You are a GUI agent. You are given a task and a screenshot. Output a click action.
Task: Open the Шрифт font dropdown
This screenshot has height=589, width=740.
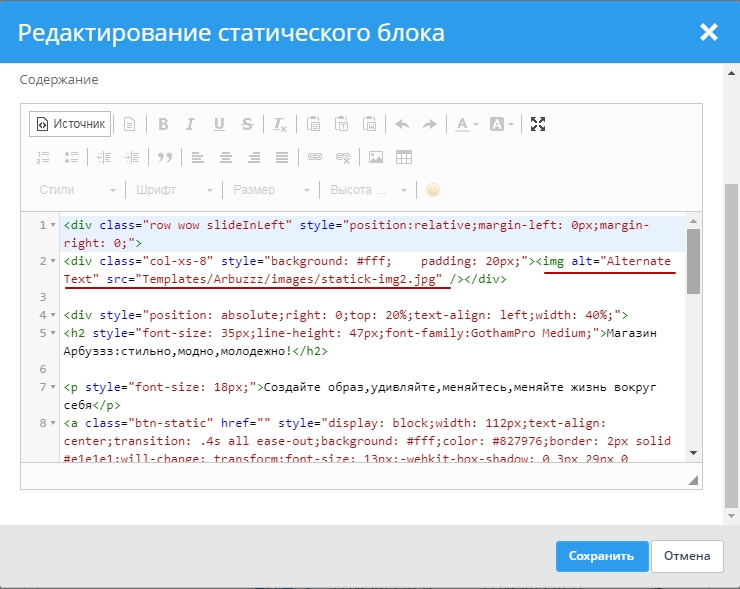point(174,190)
